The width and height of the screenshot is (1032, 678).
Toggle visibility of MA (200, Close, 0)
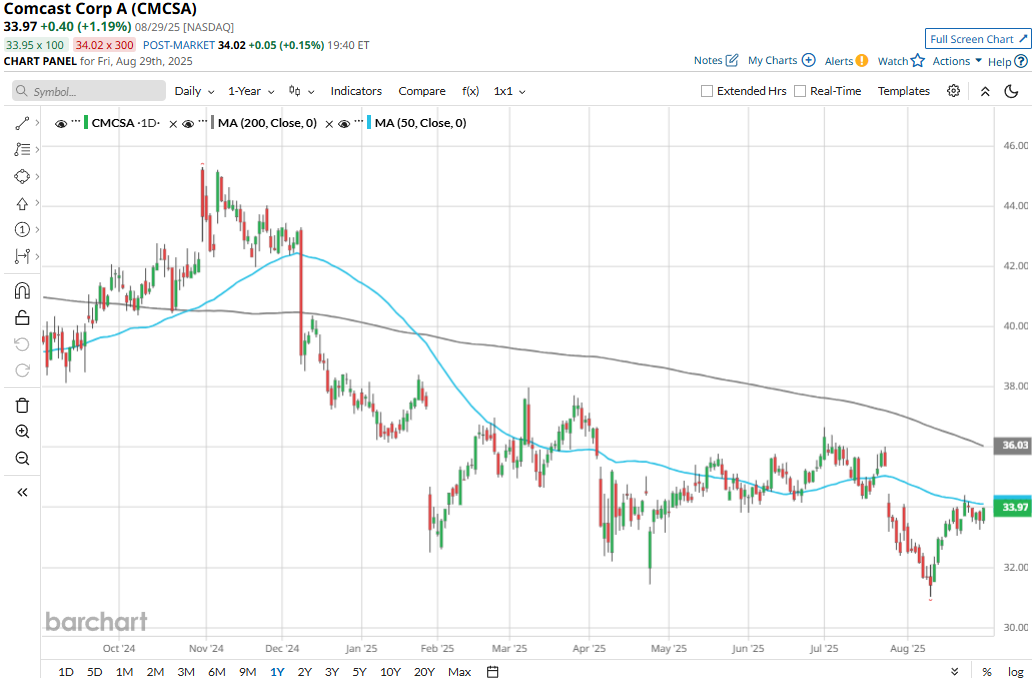pyautogui.click(x=188, y=124)
